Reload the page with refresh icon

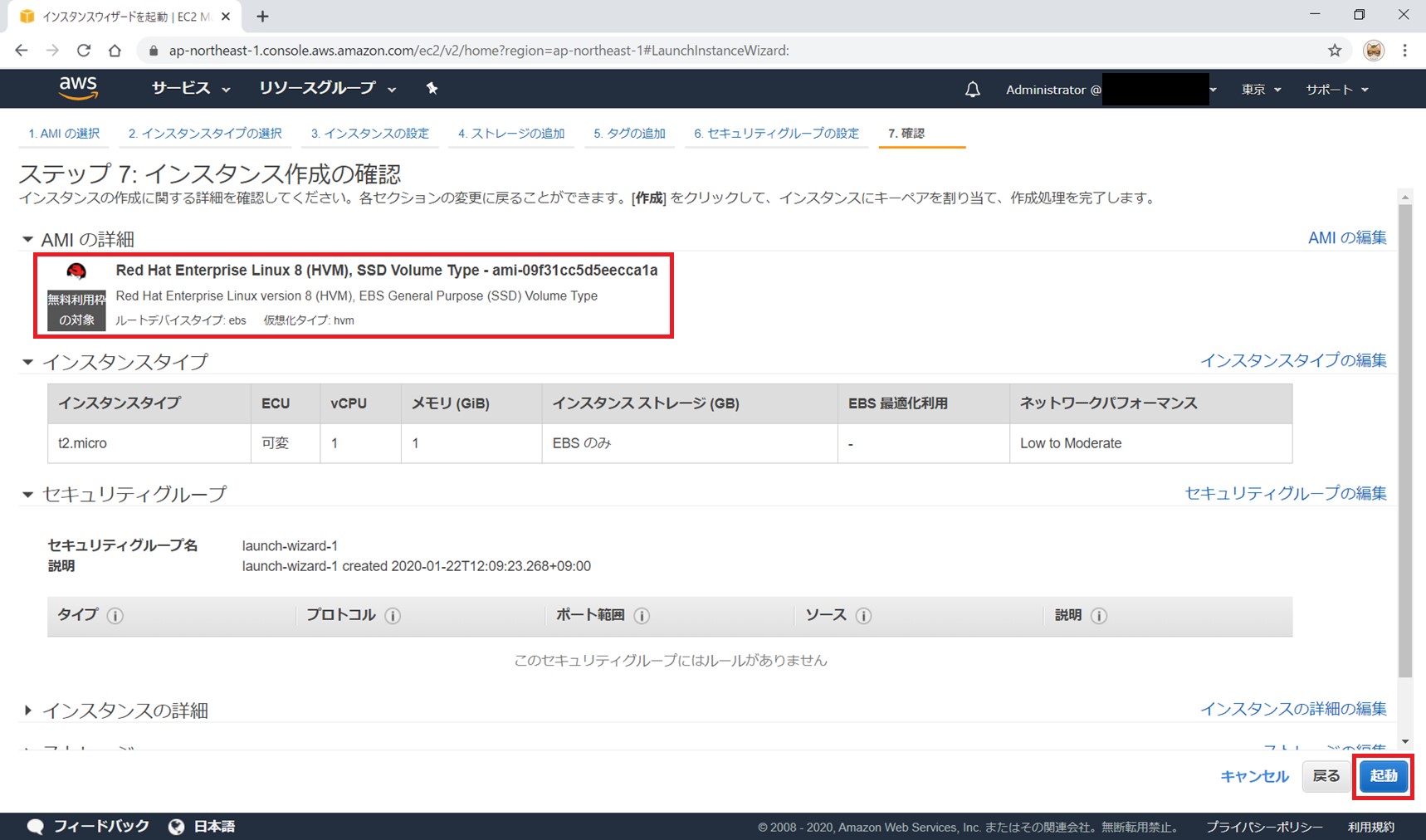click(x=84, y=51)
